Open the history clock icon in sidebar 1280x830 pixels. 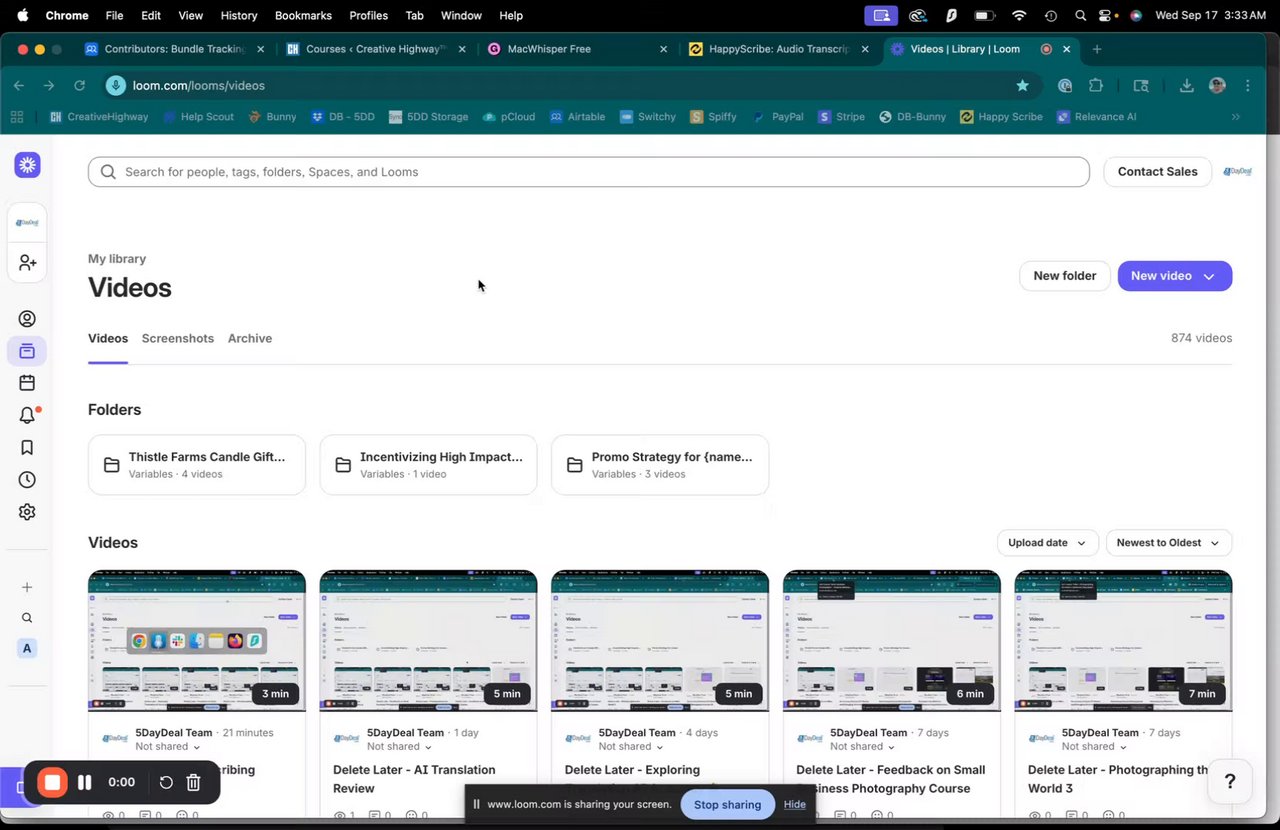coord(27,480)
